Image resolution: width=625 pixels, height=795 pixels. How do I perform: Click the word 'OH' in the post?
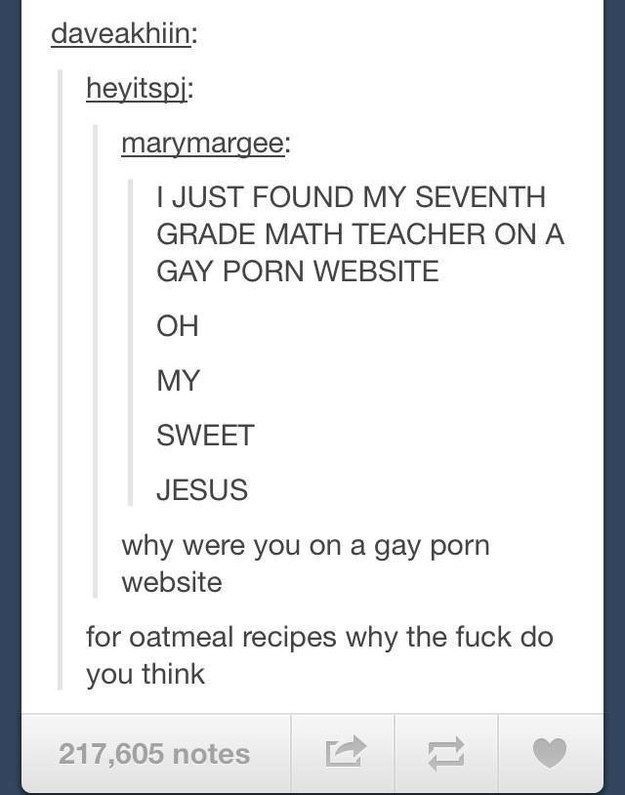click(x=177, y=326)
